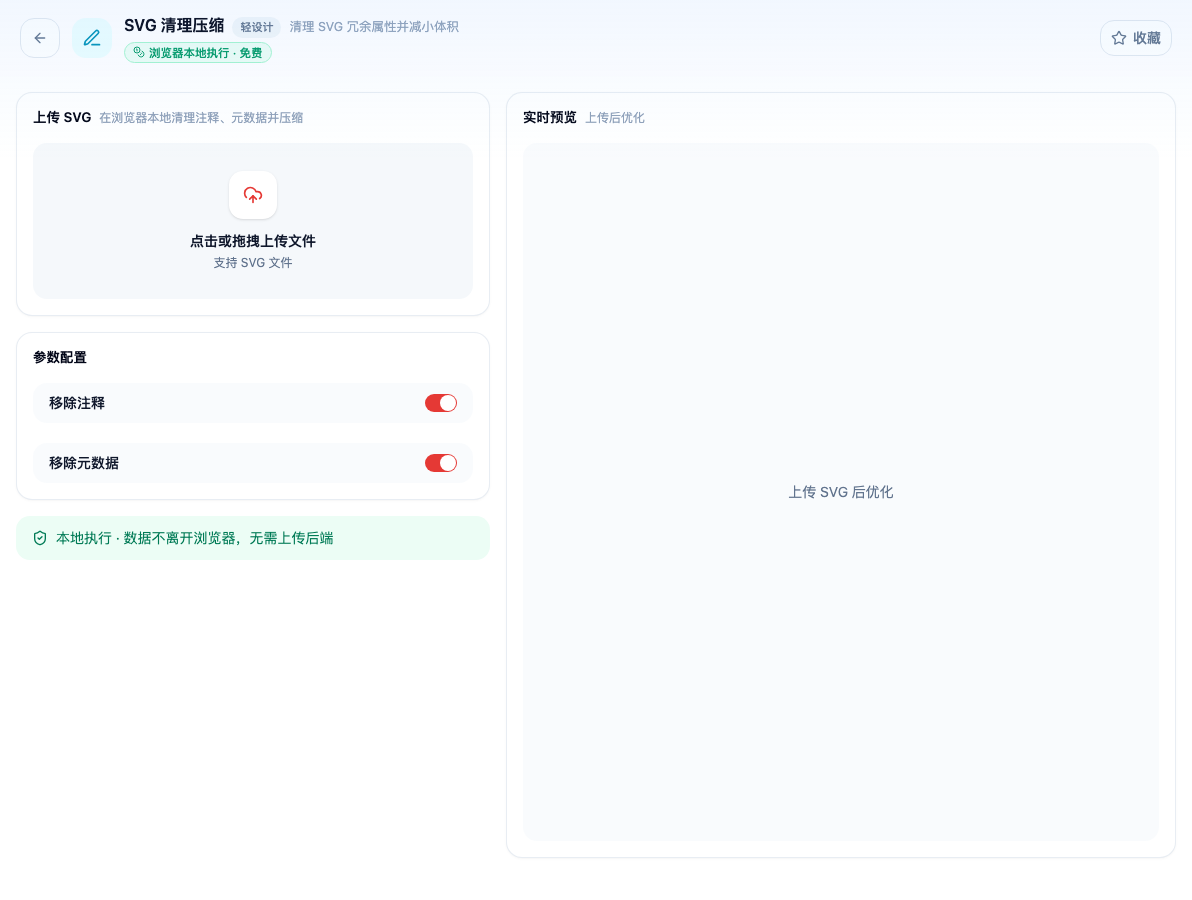Click 清理 SVG 冗余属性并减小体积 description

374,27
